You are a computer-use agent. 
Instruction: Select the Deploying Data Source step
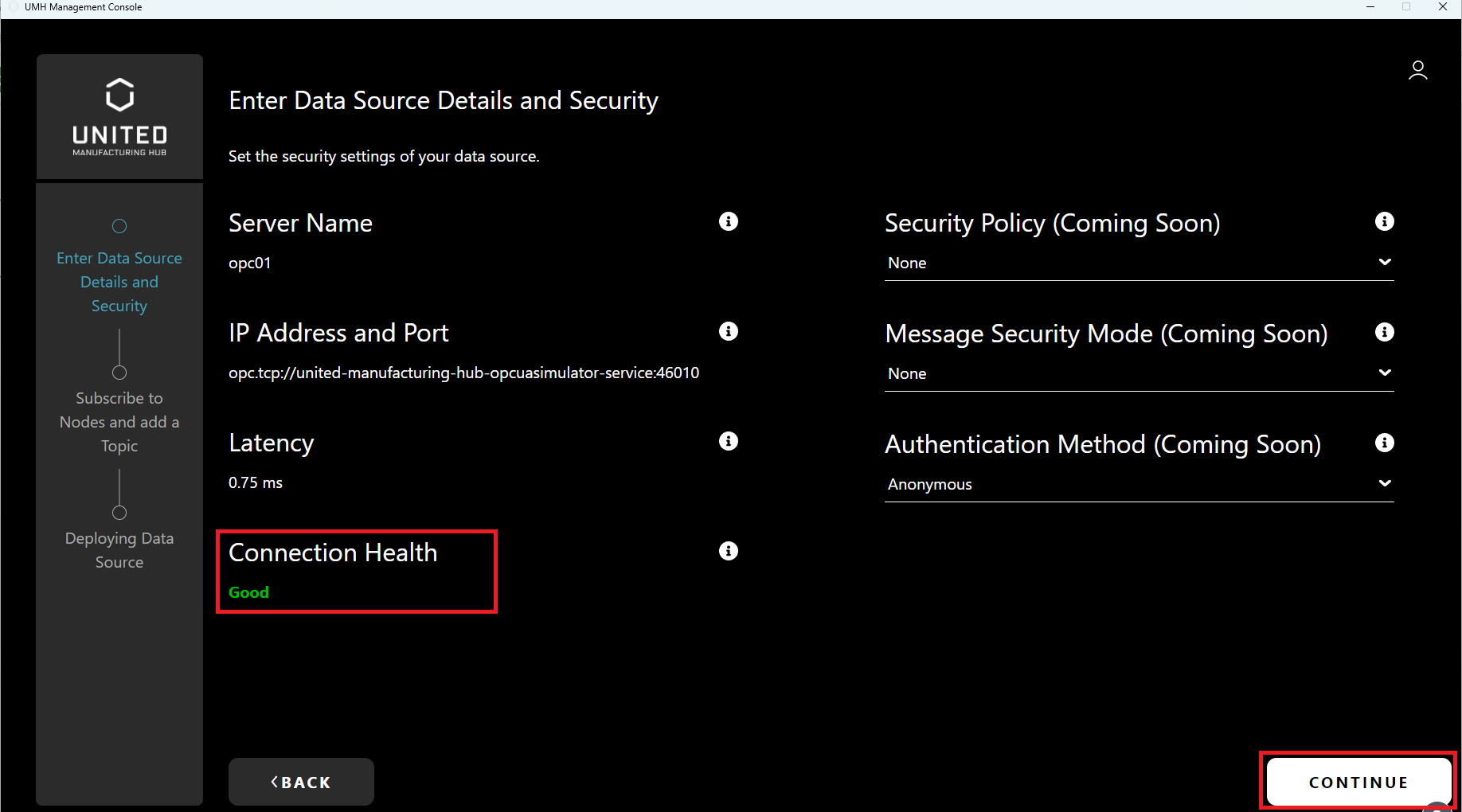point(119,549)
